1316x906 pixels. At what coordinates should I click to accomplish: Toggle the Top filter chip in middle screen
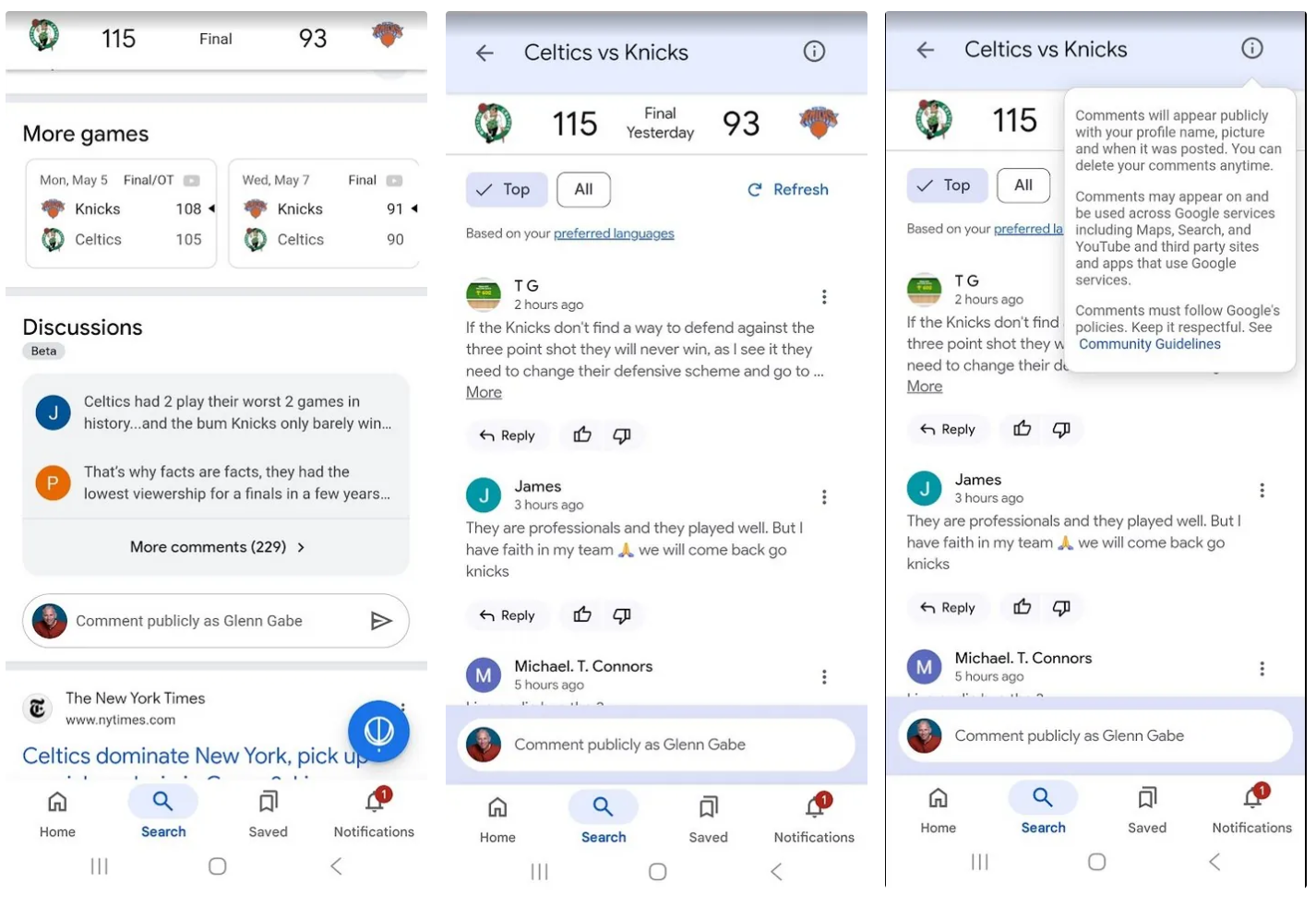[506, 189]
